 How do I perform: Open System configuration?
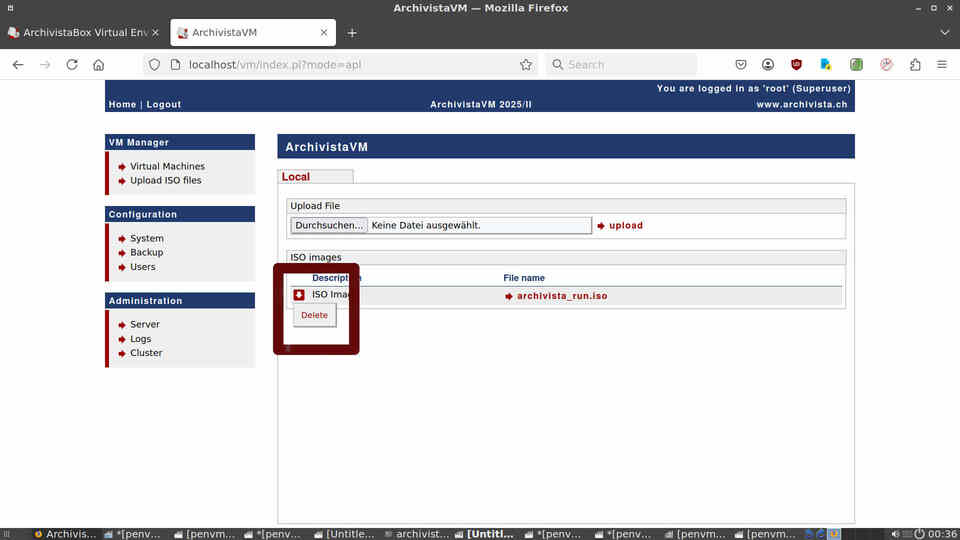pyautogui.click(x=146, y=238)
